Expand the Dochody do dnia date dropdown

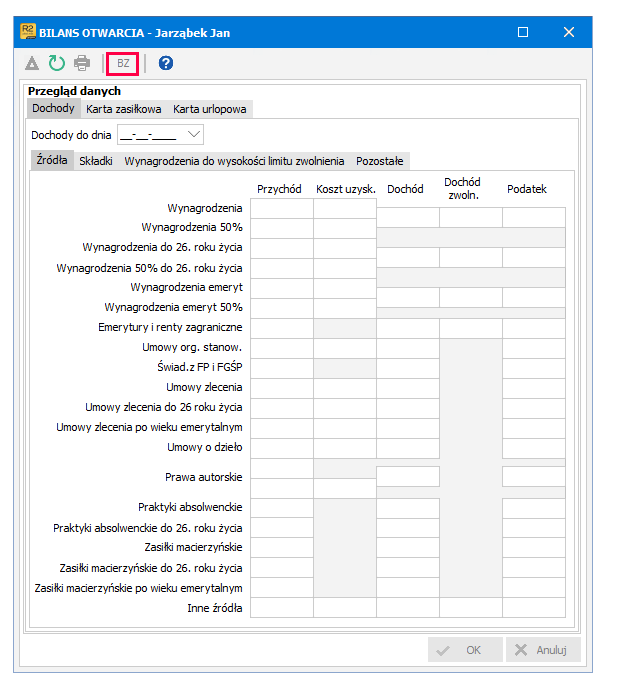(x=194, y=134)
